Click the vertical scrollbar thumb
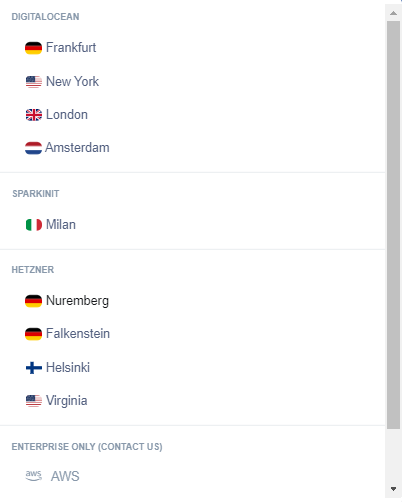The width and height of the screenshot is (402, 502). tap(393, 225)
